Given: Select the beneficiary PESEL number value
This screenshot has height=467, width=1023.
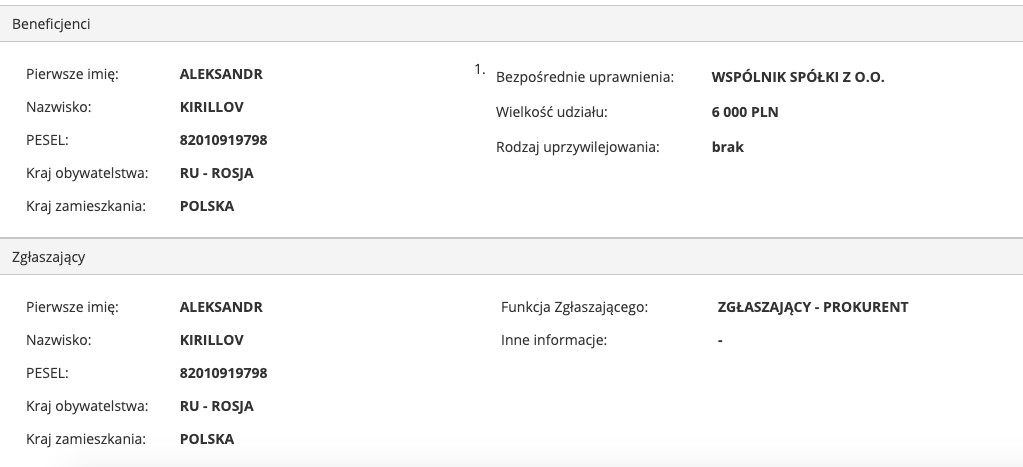Looking at the screenshot, I should (224, 140).
